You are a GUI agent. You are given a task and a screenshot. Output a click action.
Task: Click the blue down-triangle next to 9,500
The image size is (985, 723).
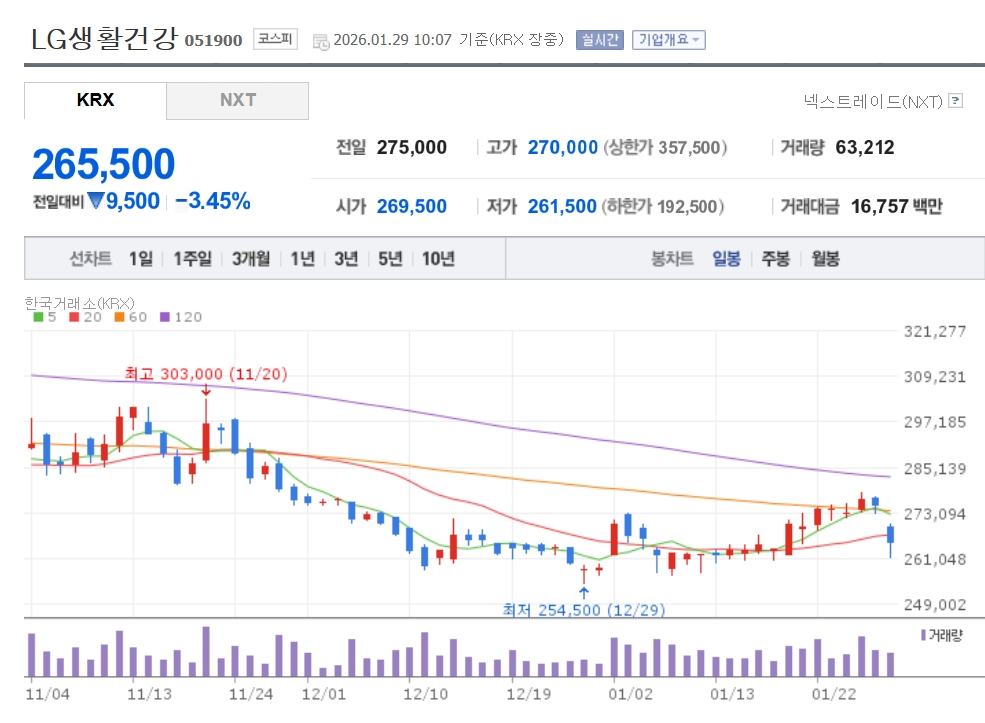[95, 201]
